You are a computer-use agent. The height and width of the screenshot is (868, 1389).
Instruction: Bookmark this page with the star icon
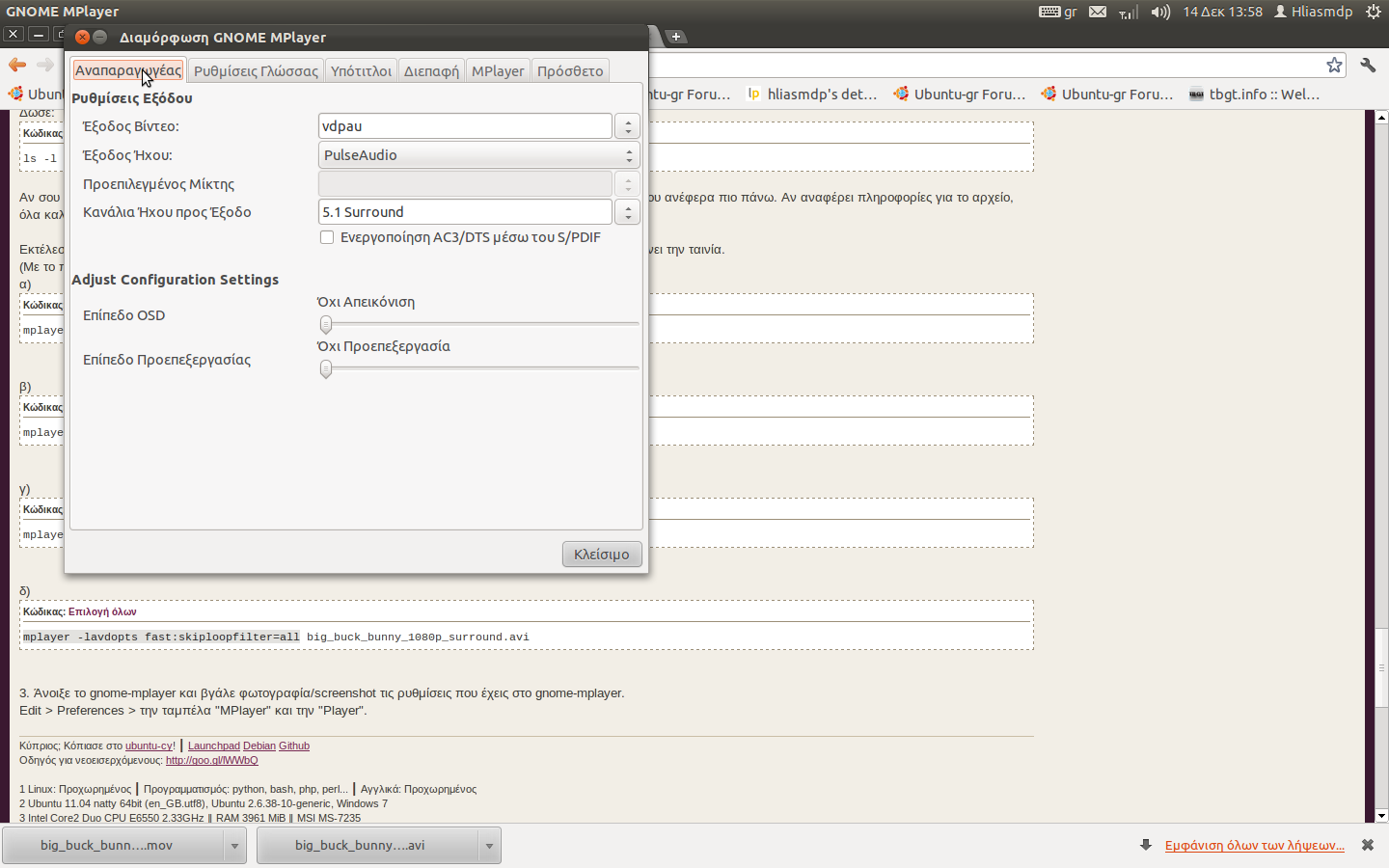pos(1334,65)
